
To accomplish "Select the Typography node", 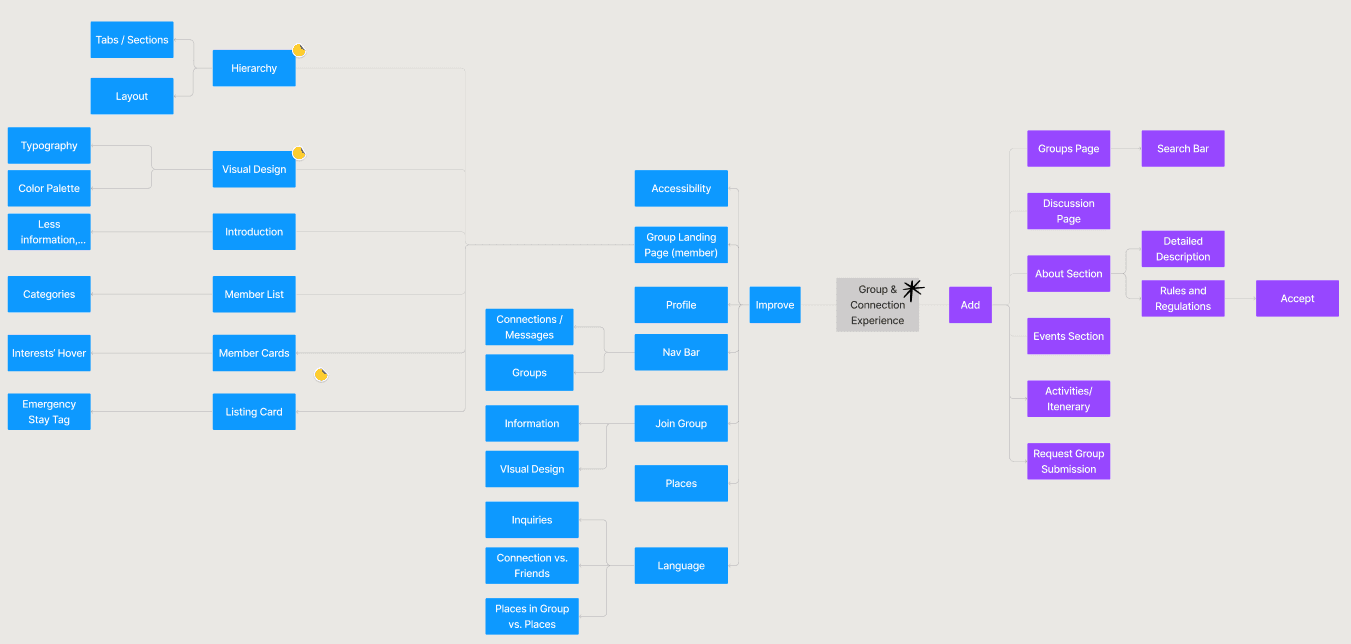I will click(x=49, y=146).
